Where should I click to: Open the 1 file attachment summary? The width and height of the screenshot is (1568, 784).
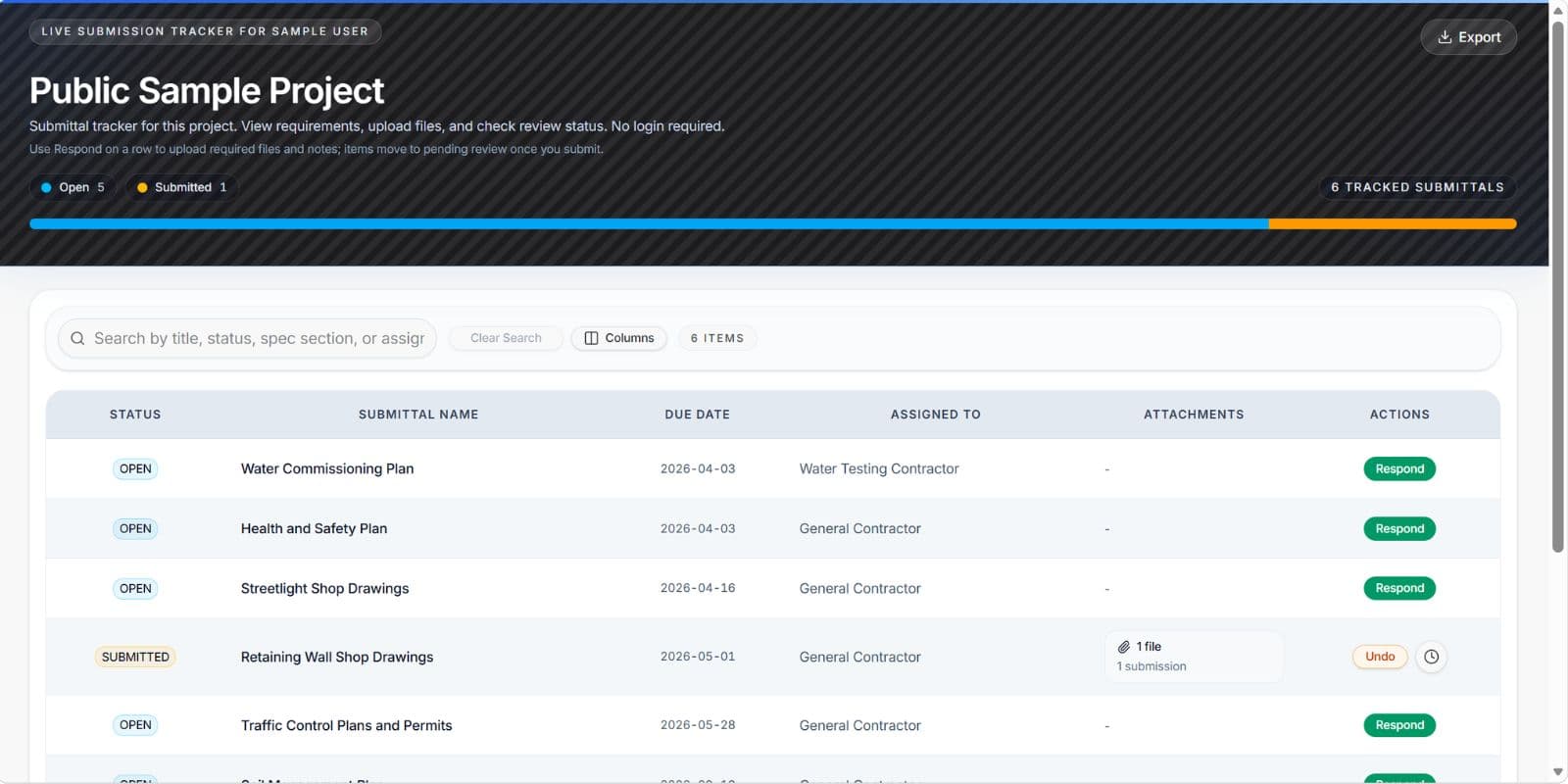(1194, 657)
